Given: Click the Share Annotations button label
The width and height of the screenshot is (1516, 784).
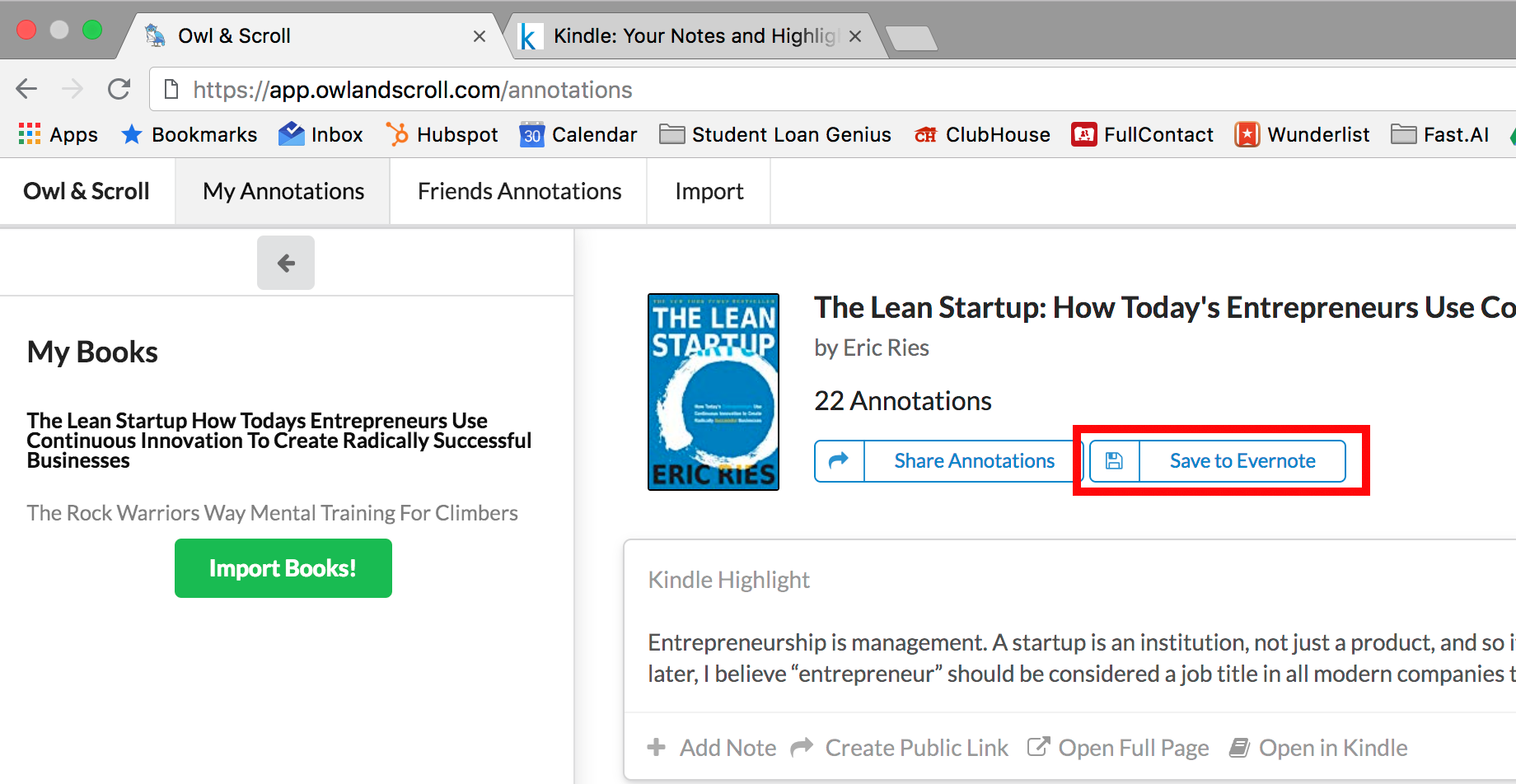Looking at the screenshot, I should pos(975,460).
